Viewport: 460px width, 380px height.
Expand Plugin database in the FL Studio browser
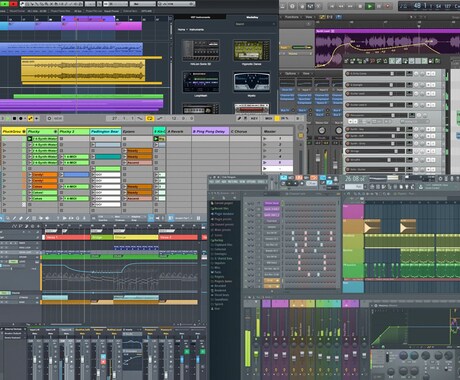[223, 214]
